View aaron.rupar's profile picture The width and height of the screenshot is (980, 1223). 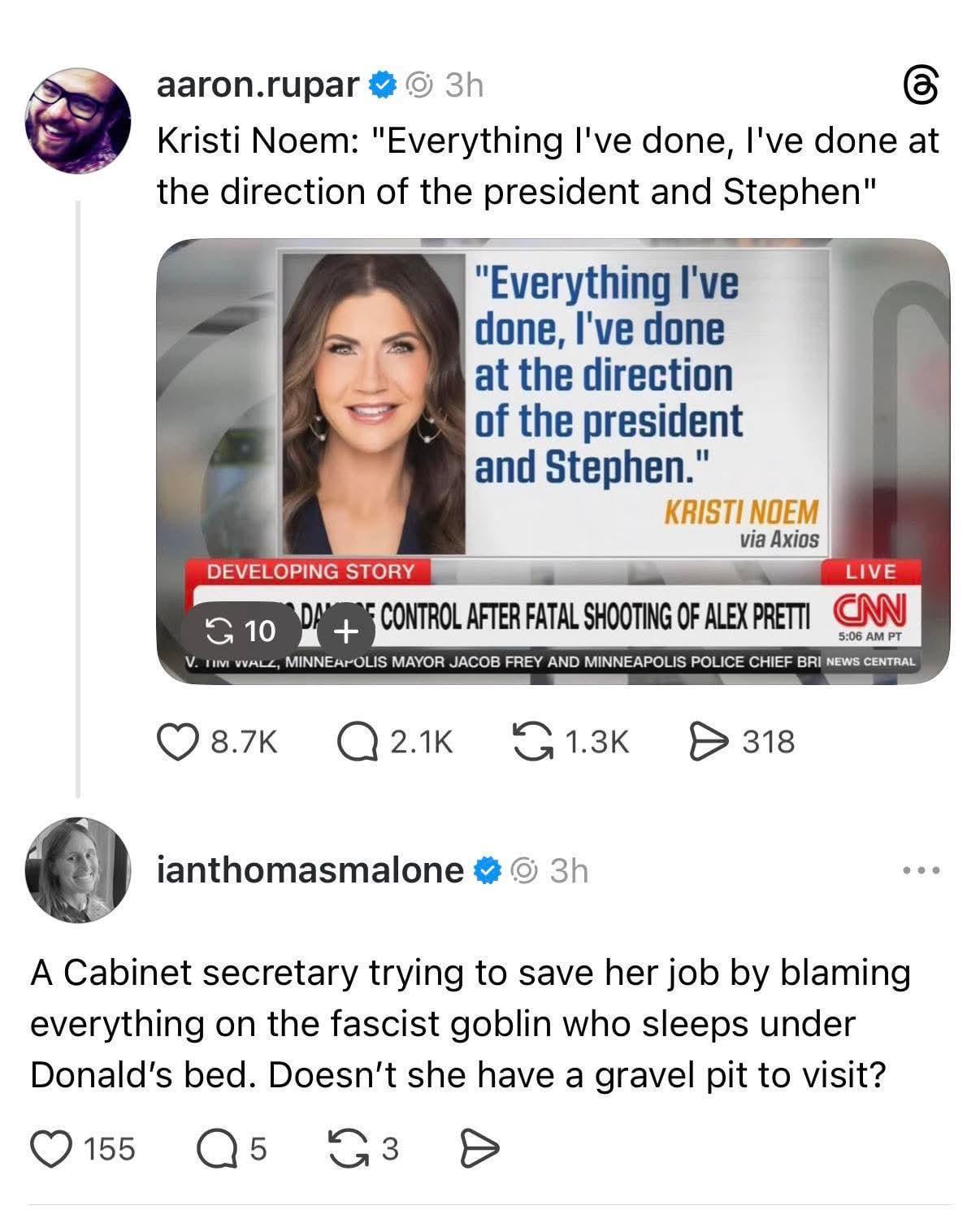click(78, 120)
